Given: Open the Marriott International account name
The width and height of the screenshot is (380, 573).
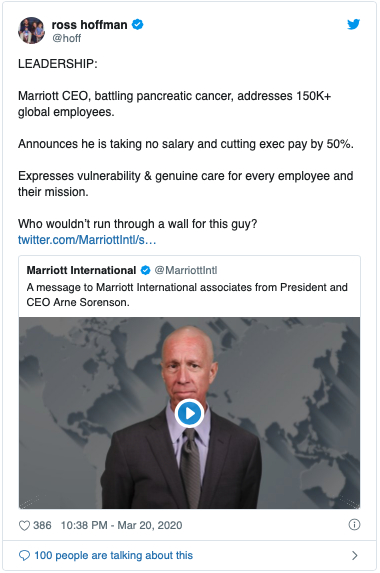Looking at the screenshot, I should point(81,270).
